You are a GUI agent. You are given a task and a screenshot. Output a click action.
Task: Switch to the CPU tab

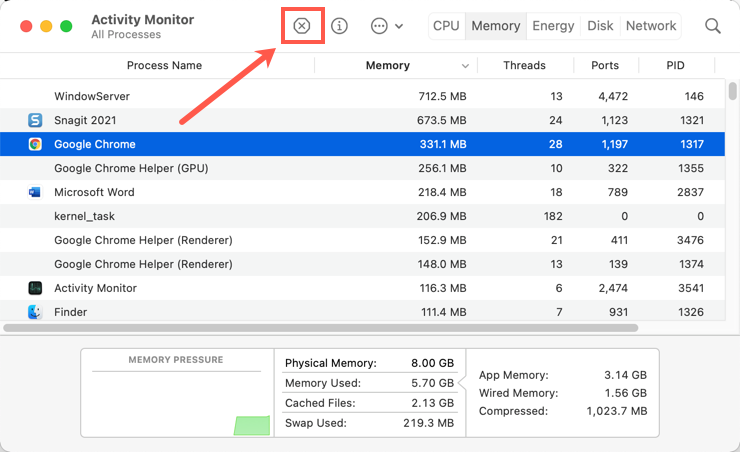446,25
